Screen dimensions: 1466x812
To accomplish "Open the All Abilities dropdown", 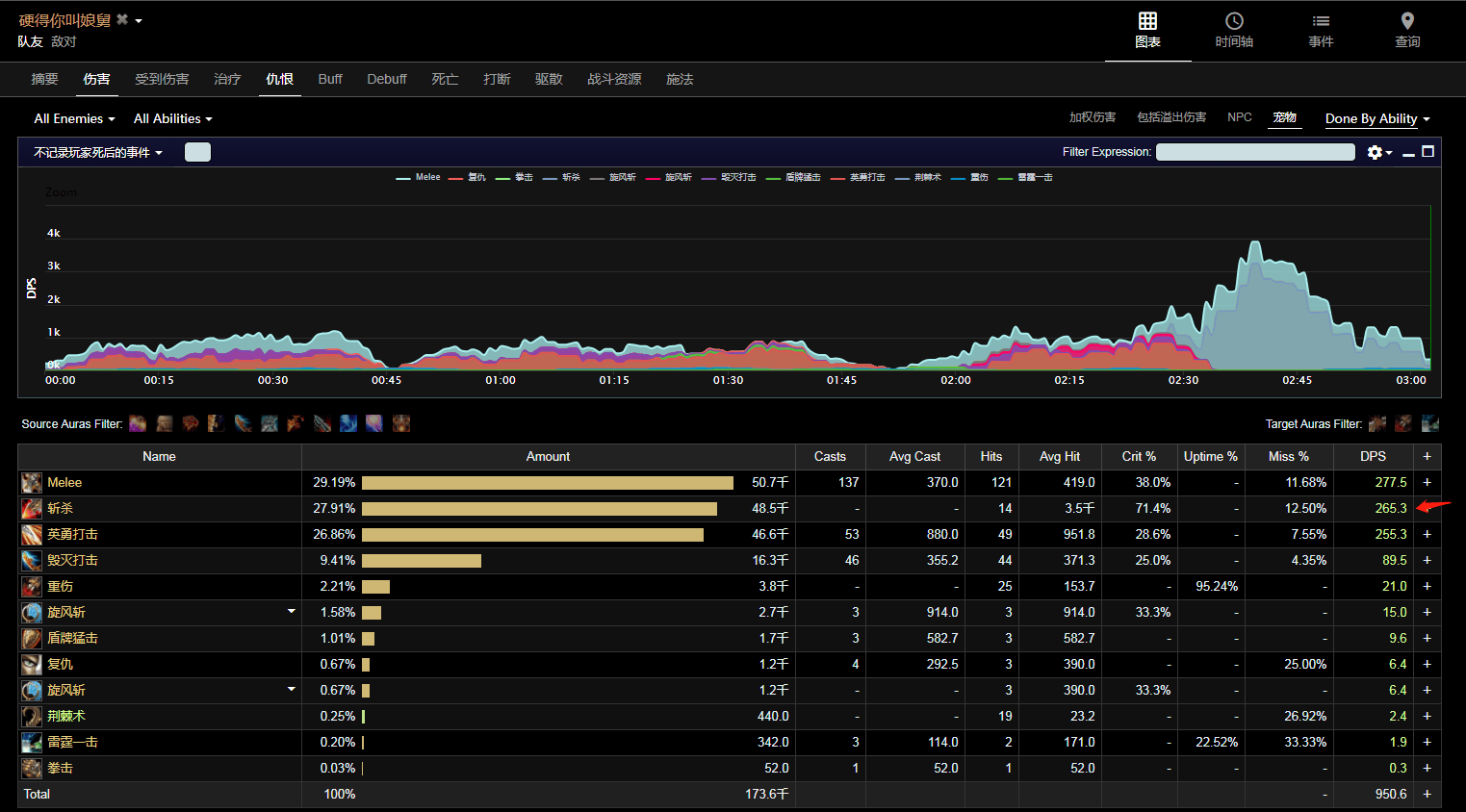I will coord(173,119).
